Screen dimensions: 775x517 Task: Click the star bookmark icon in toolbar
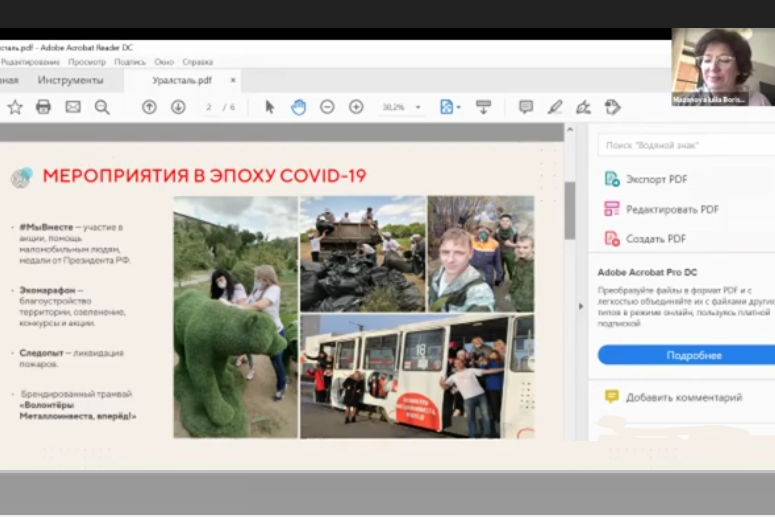pyautogui.click(x=15, y=107)
